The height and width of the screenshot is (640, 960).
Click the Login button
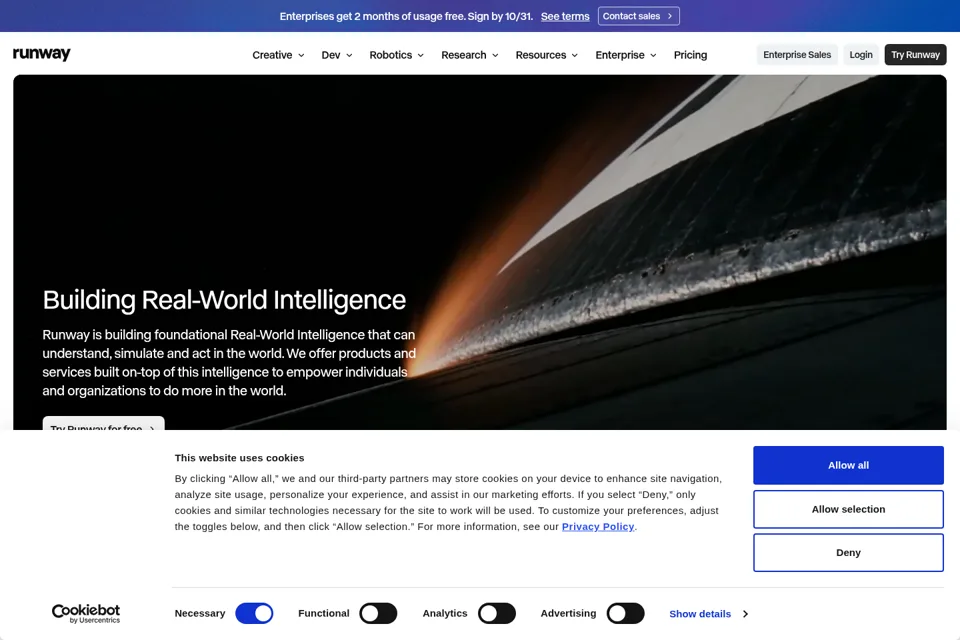tap(861, 55)
